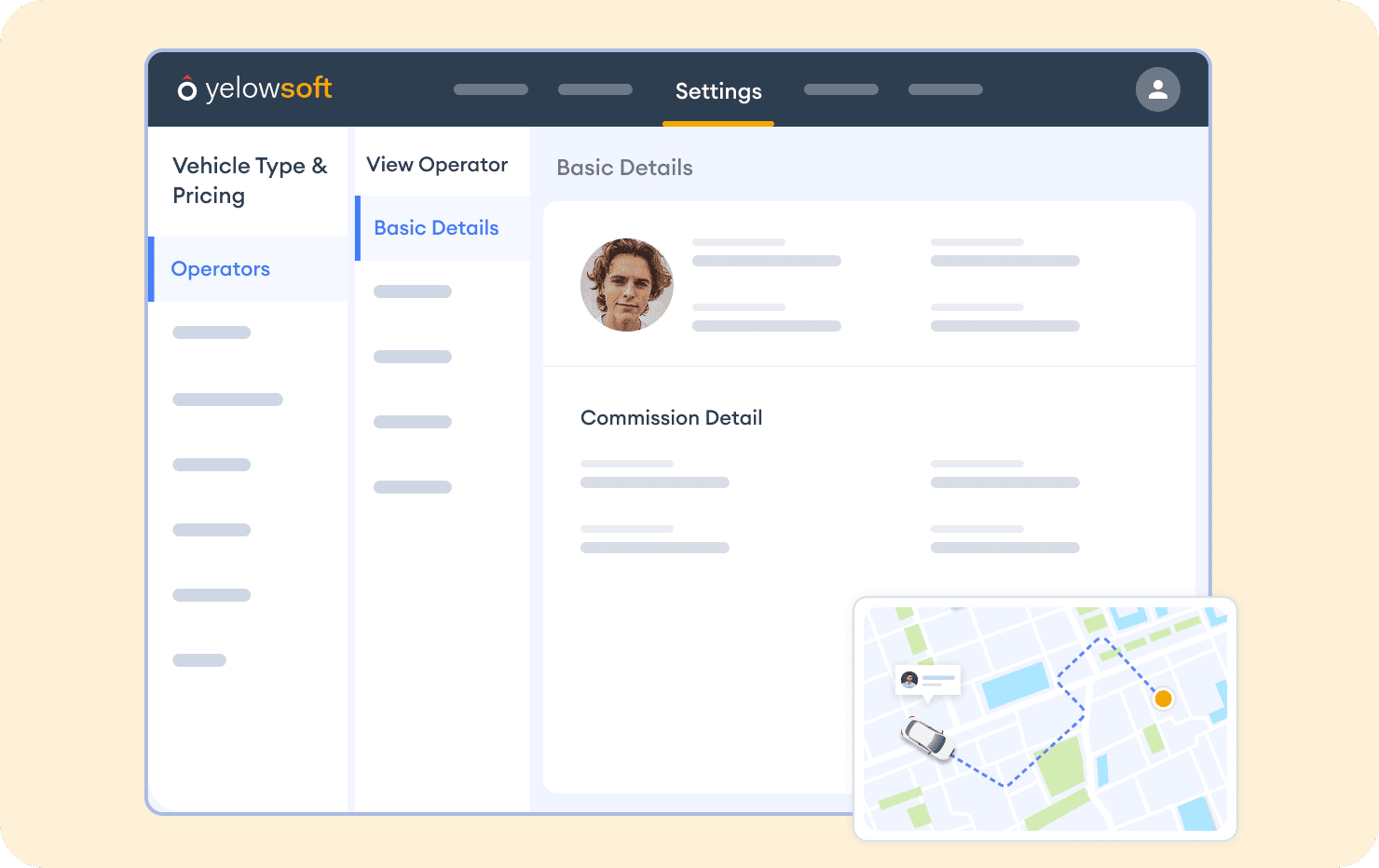Screen dimensions: 1379x868
Task: Click the Commission Detail heading link
Action: click(x=671, y=417)
